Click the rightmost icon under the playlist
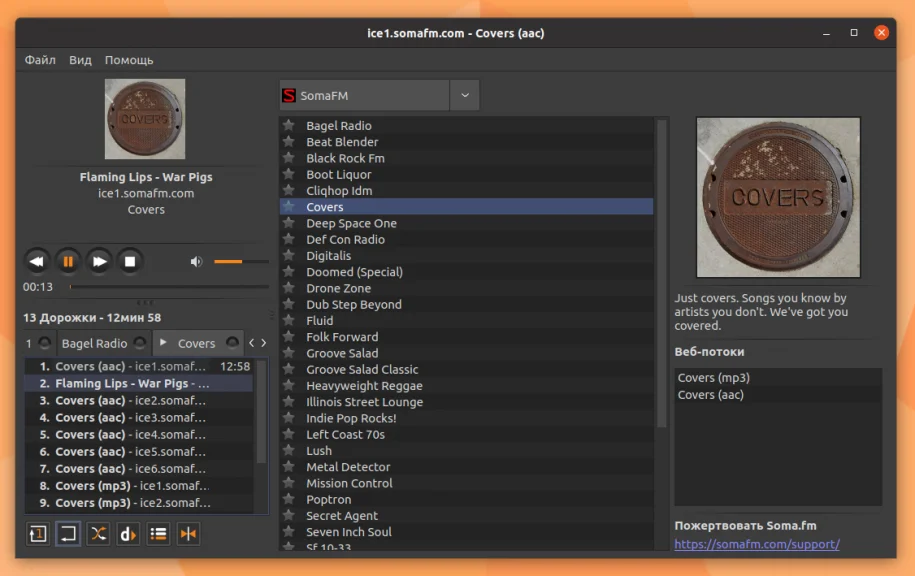The width and height of the screenshot is (915, 576). coord(188,534)
